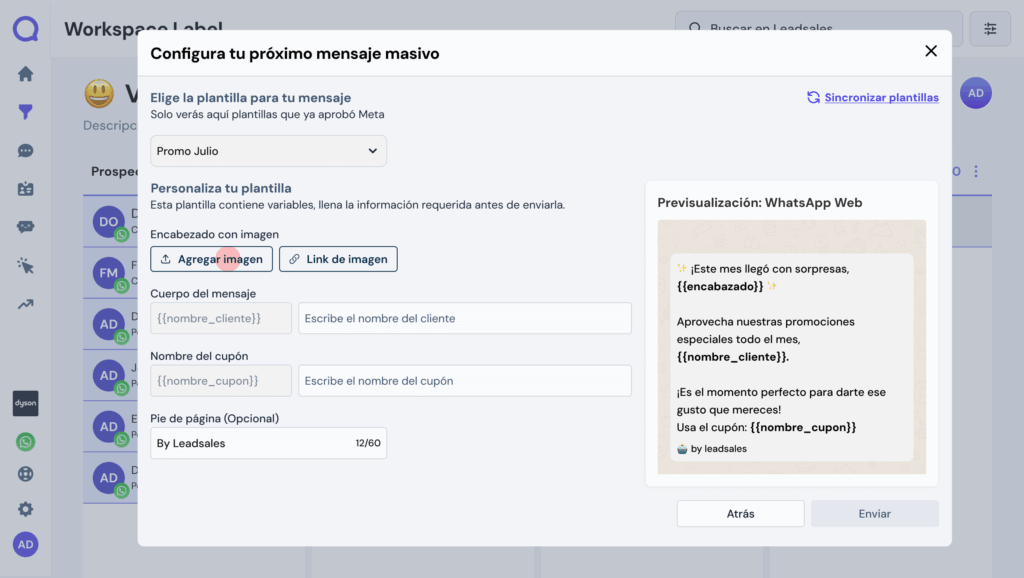
Task: Click the Leadsales logo icon
Action: pos(26,29)
